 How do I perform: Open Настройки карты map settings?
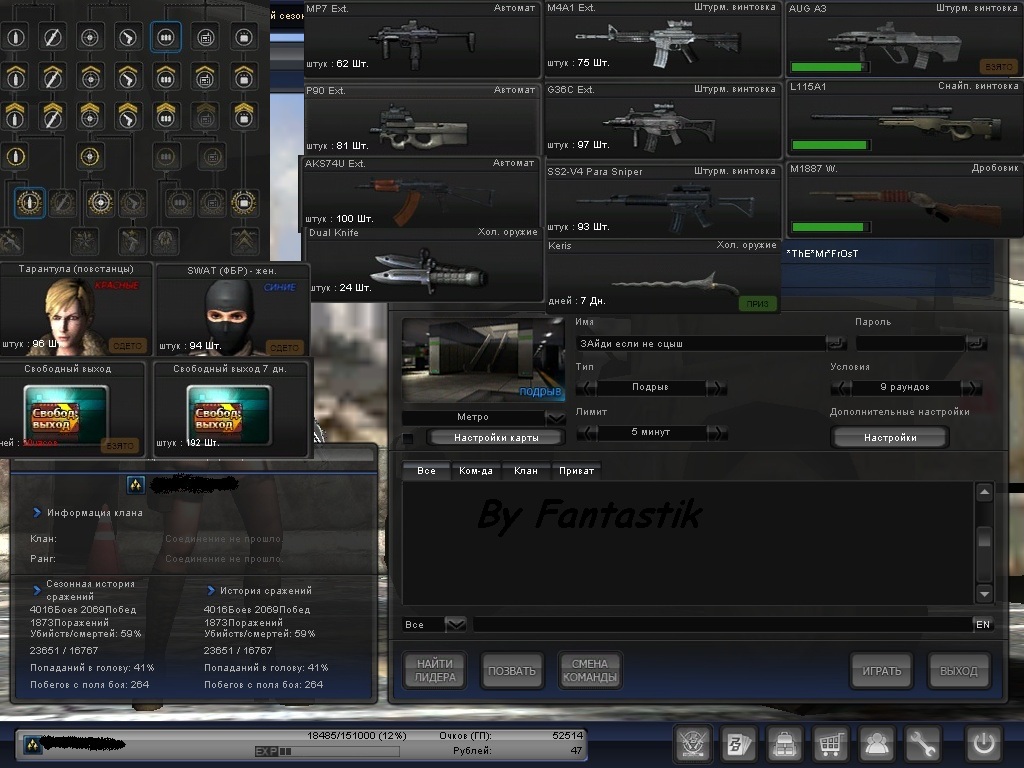pyautogui.click(x=496, y=438)
